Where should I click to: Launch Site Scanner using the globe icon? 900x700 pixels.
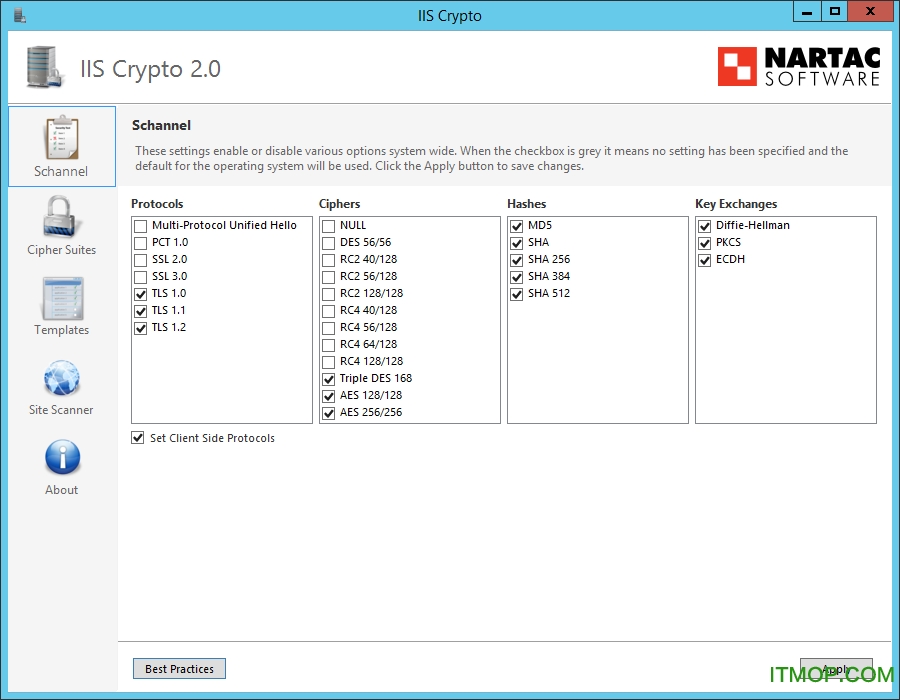61,382
